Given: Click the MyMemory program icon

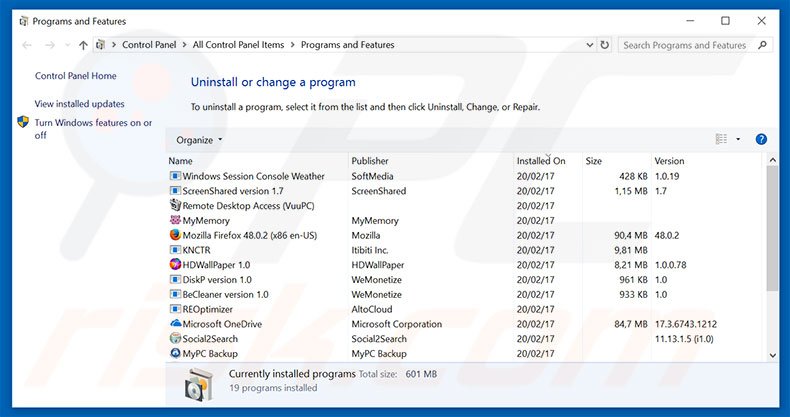Looking at the screenshot, I should [x=175, y=220].
